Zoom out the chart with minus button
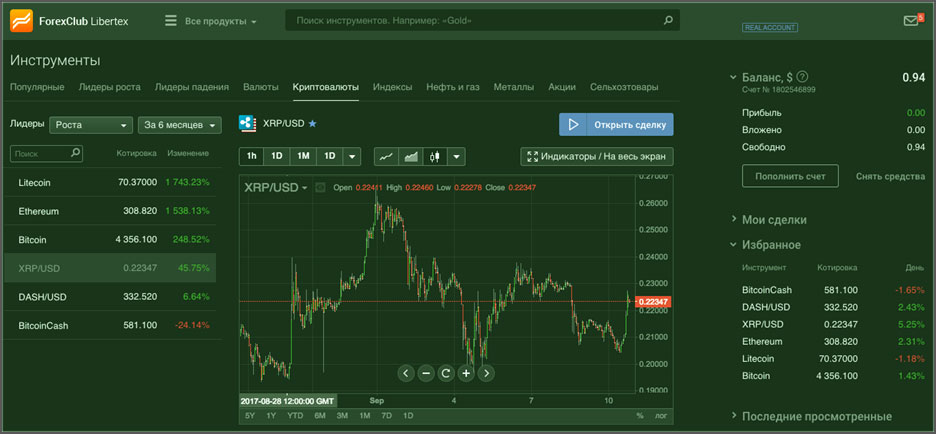Viewport: 936px width, 434px height. point(426,373)
